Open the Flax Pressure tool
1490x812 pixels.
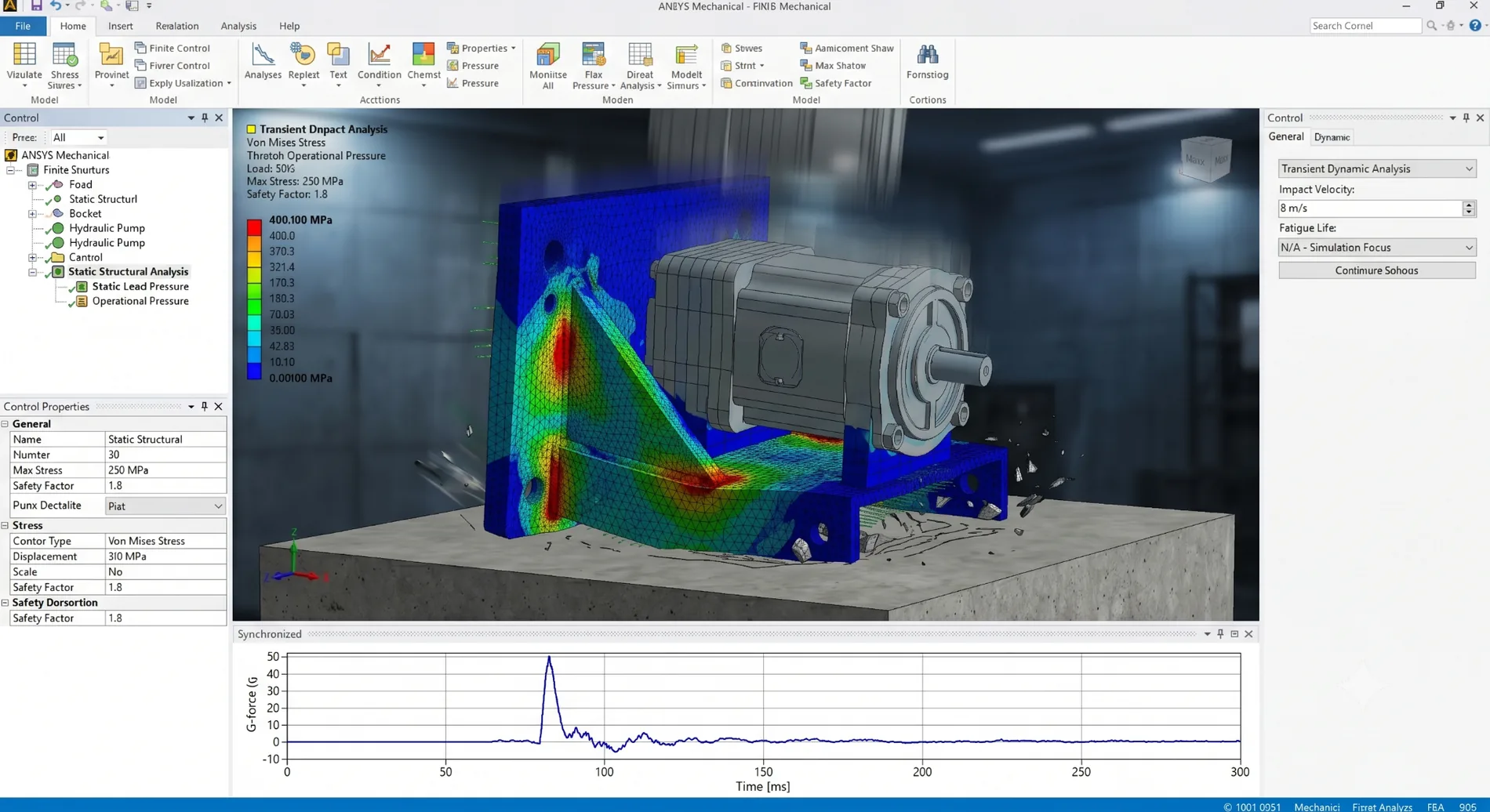(x=593, y=67)
